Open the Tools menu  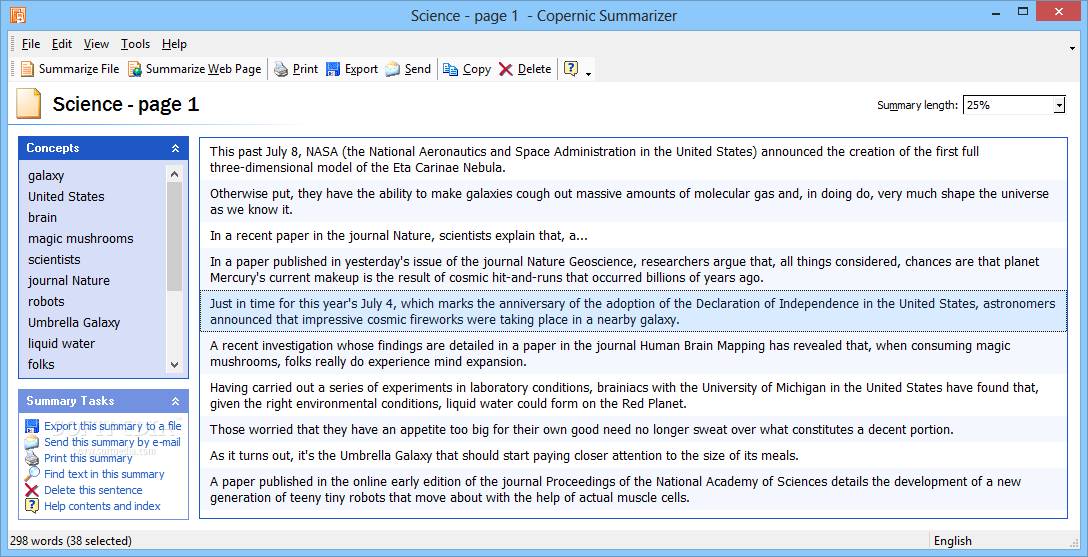(135, 44)
